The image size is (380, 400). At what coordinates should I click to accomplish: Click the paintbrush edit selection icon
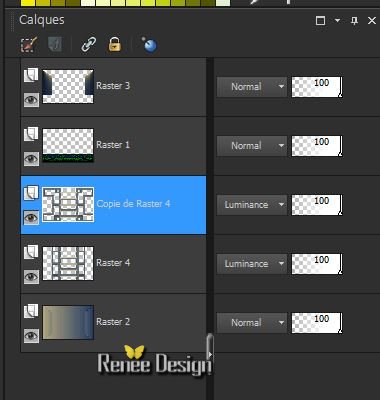tap(29, 44)
